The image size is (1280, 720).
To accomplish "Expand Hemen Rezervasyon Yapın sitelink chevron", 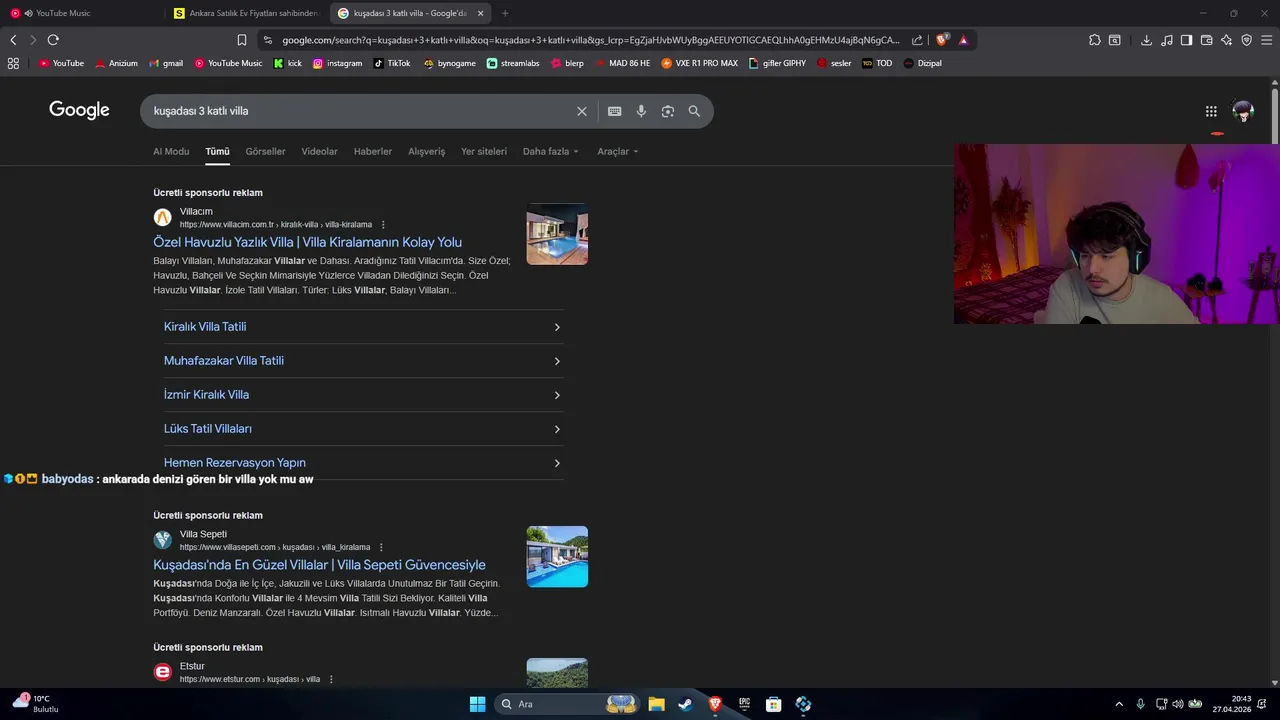I will [x=557, y=464].
